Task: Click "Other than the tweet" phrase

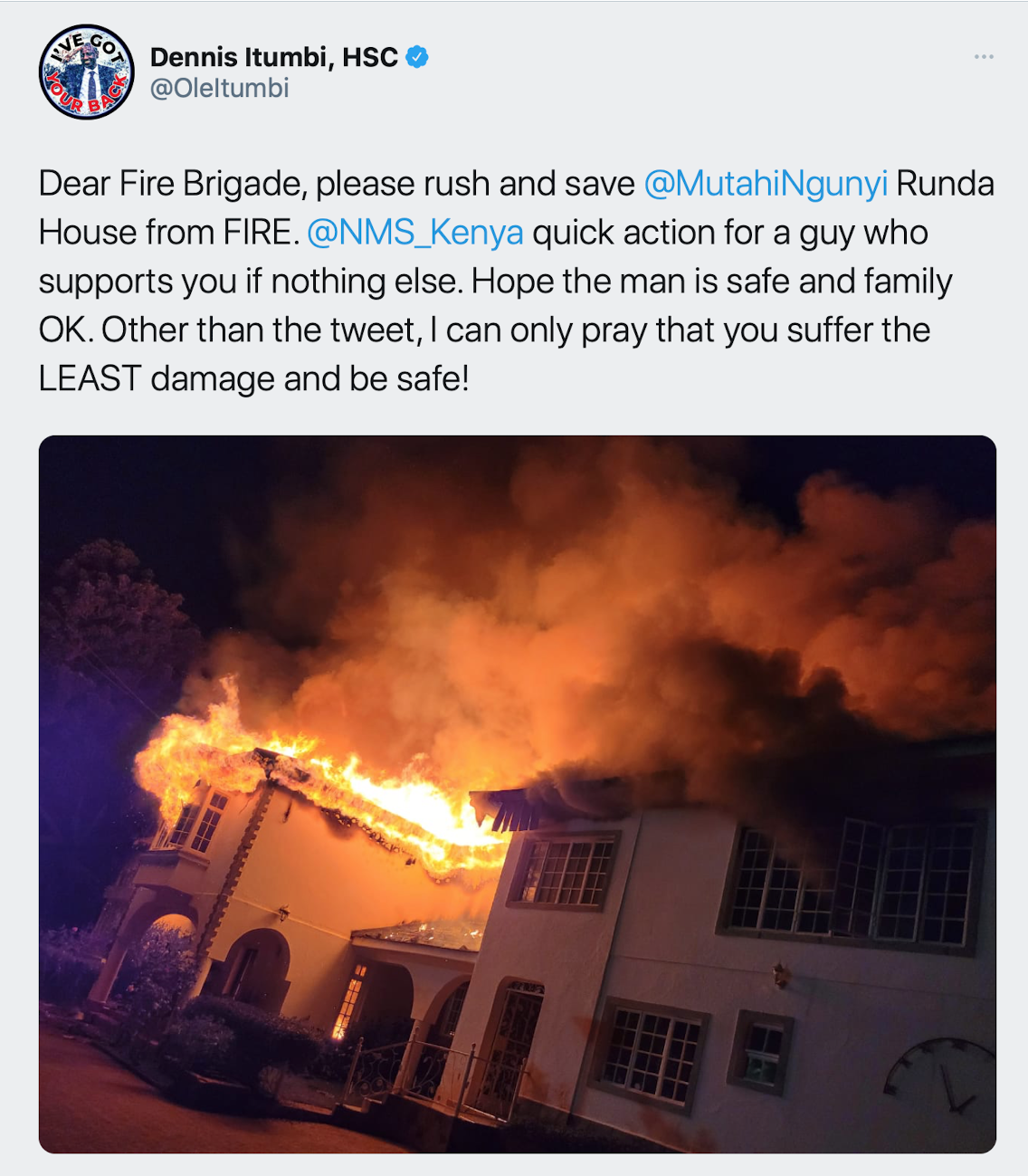Action: [x=262, y=330]
